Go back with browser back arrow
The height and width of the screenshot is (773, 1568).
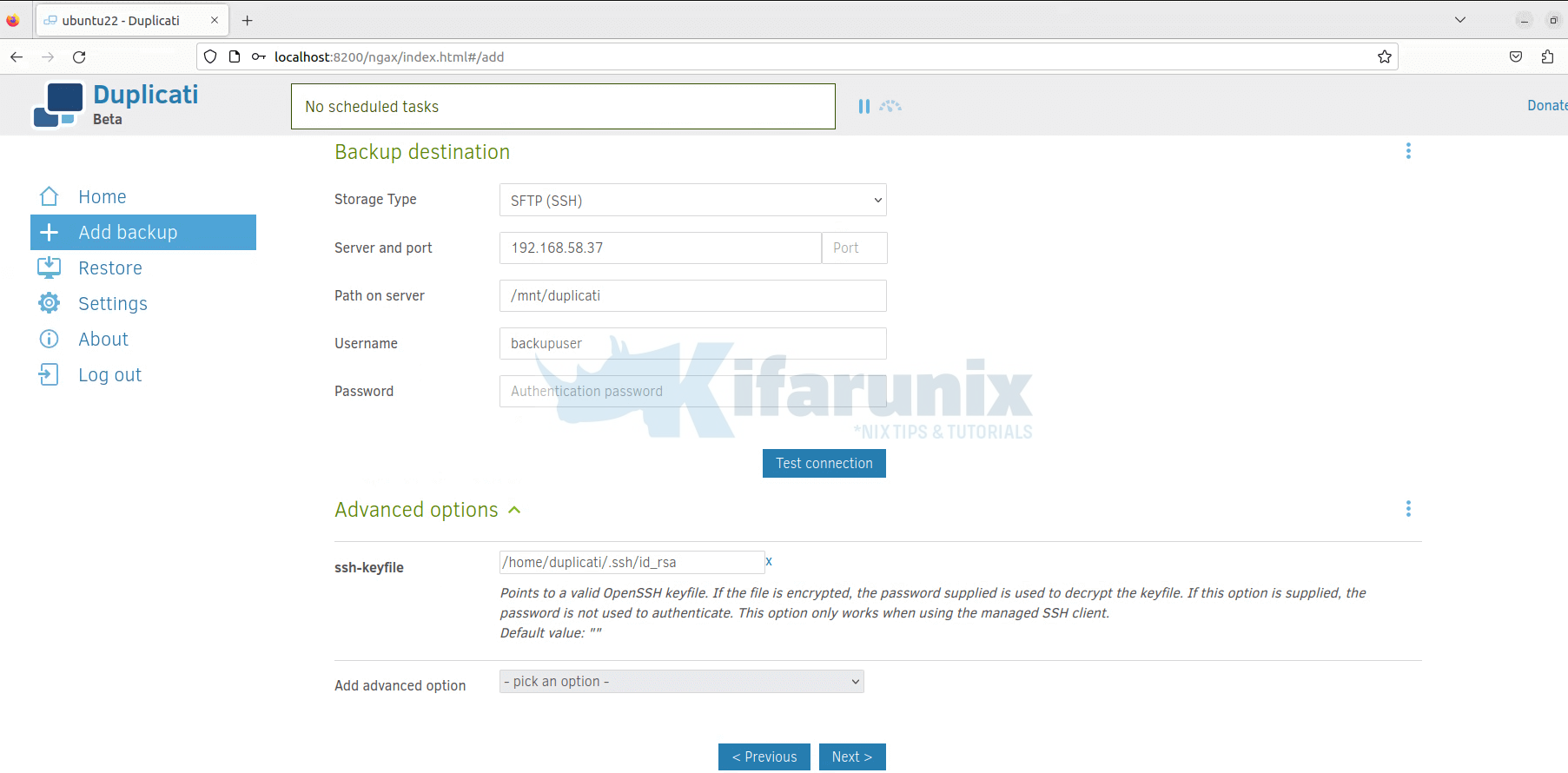(x=17, y=56)
